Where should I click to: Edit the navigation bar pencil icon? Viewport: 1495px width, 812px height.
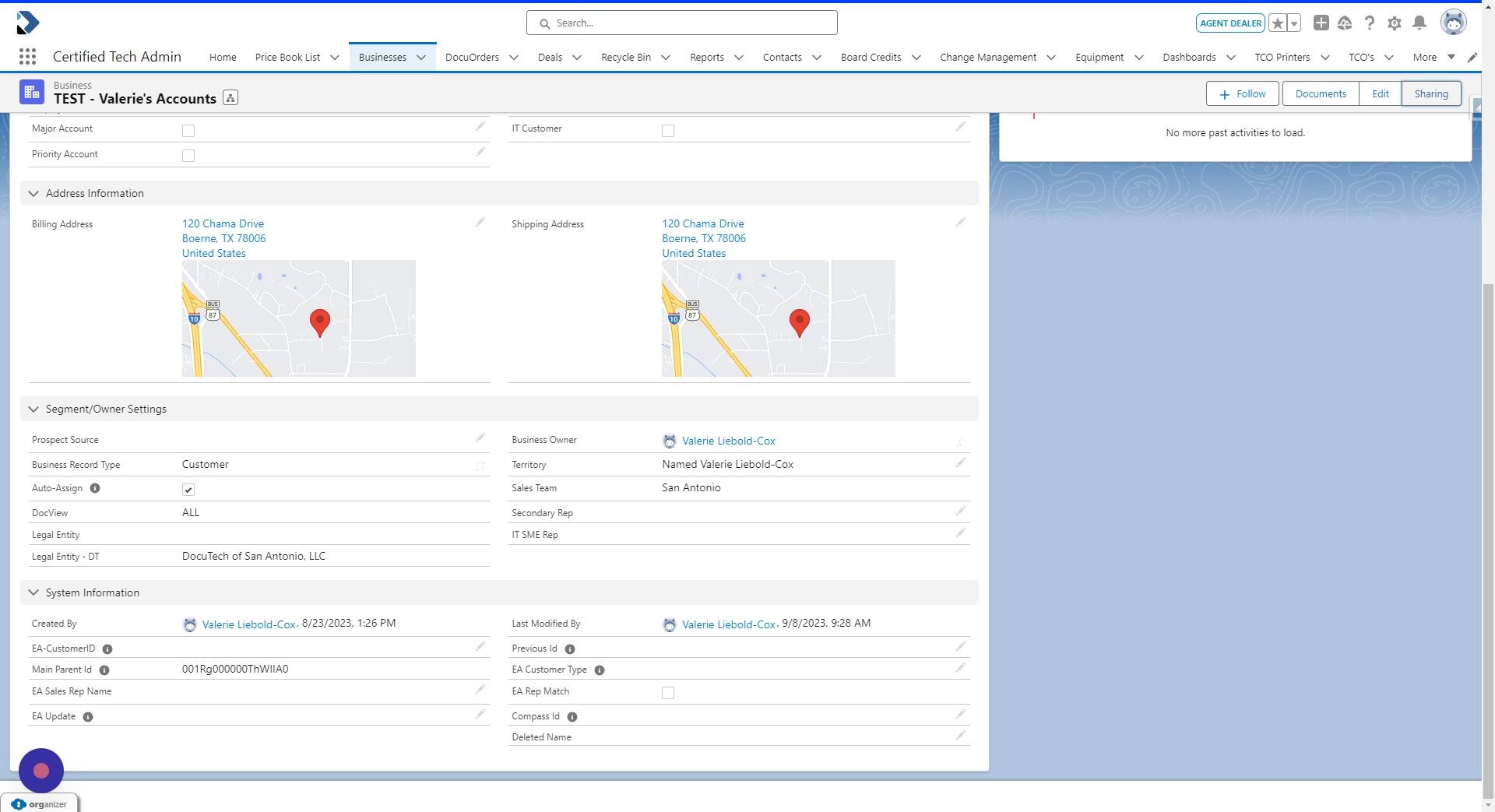point(1472,58)
